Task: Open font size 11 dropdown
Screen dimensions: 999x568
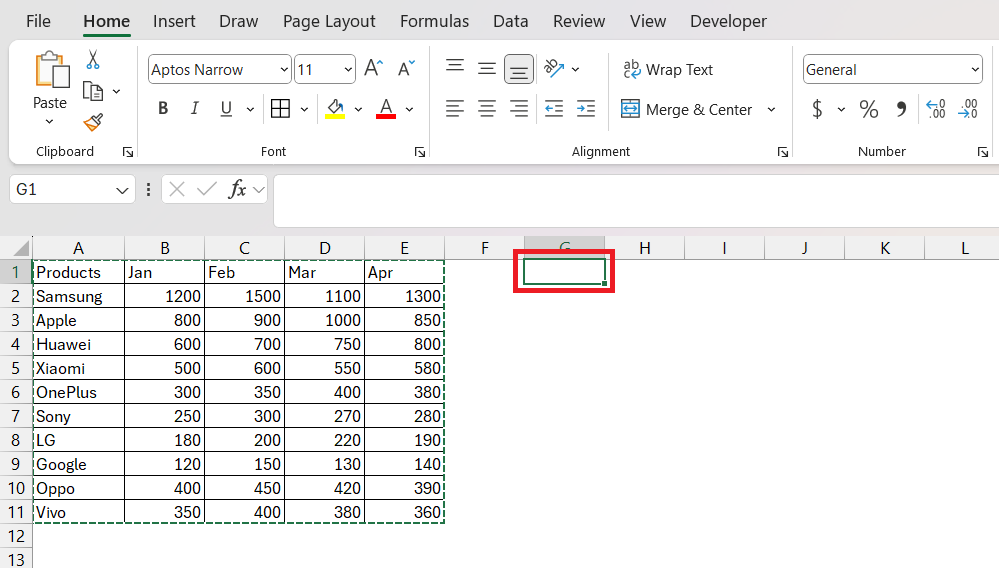Action: pyautogui.click(x=348, y=69)
